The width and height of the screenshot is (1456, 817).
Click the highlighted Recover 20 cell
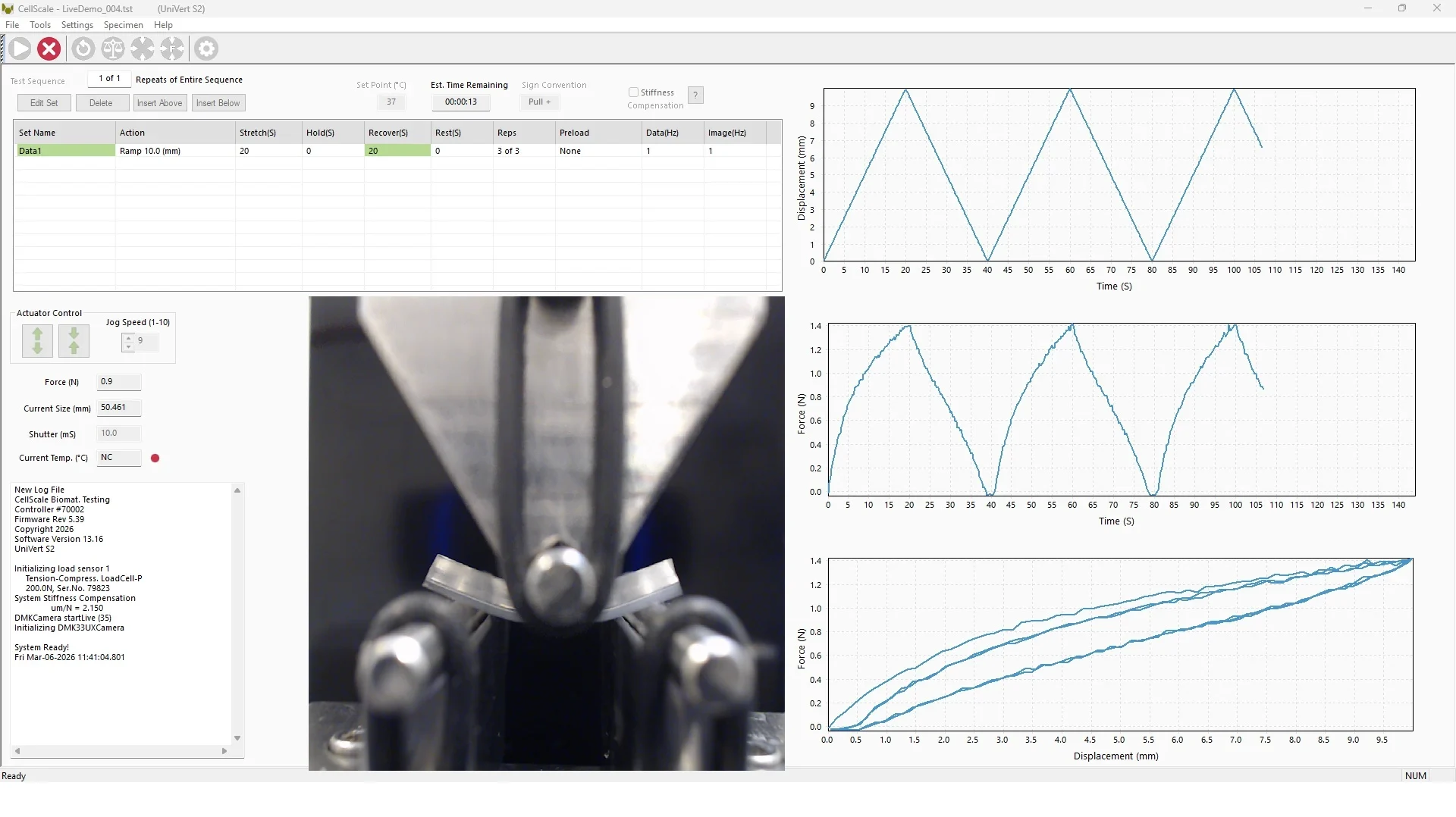tap(397, 151)
